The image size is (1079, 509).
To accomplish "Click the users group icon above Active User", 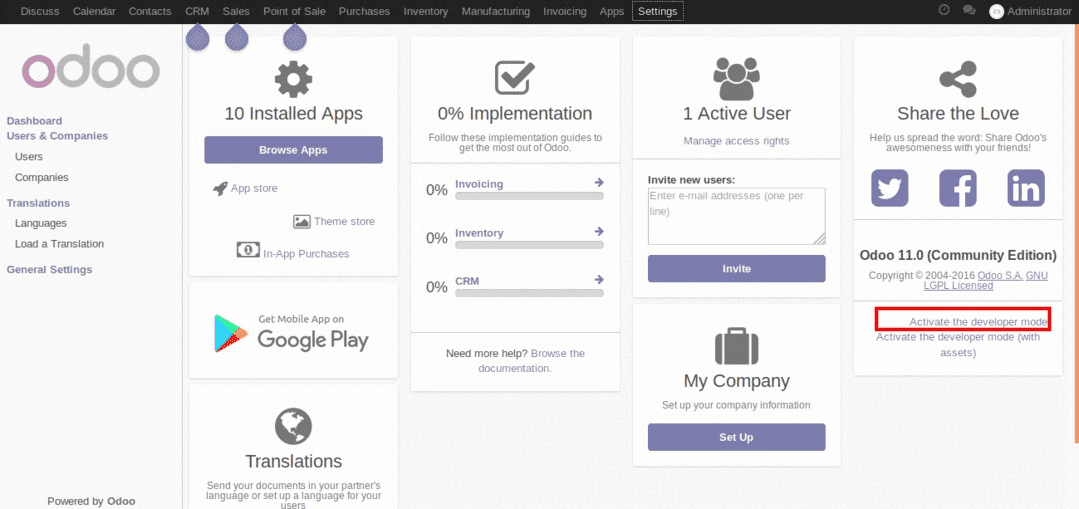I will pos(736,78).
